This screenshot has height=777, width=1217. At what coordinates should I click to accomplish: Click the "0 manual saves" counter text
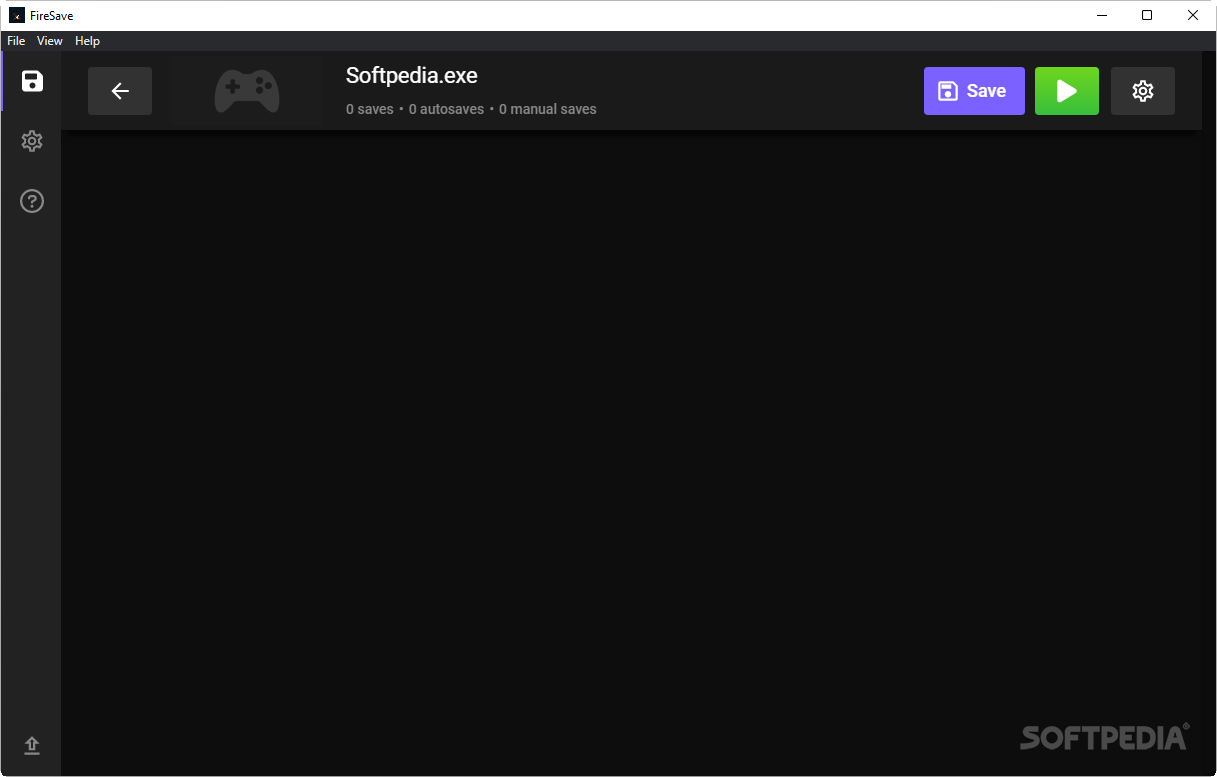coord(548,109)
